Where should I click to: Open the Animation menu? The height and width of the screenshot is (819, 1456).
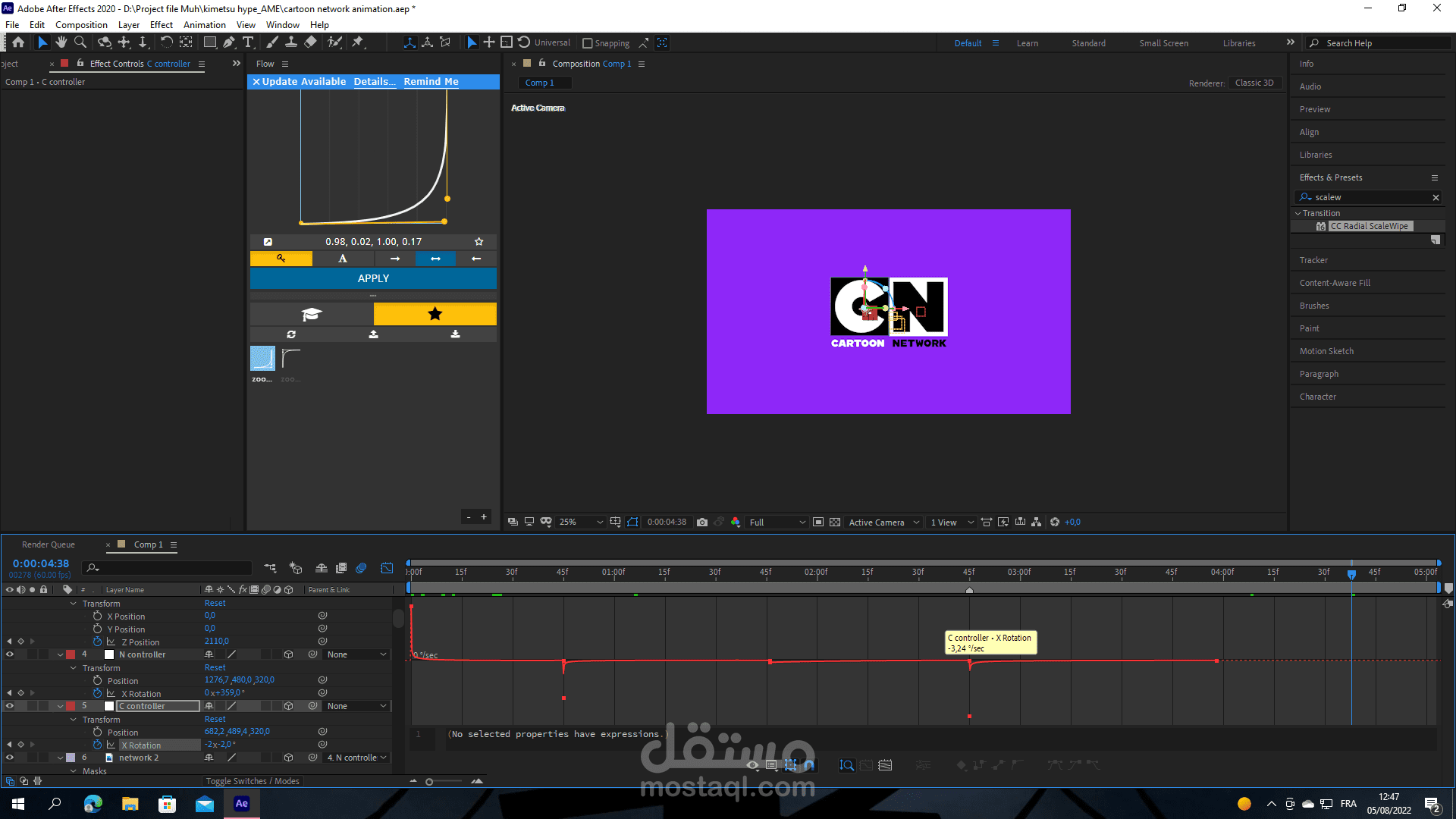pyautogui.click(x=204, y=25)
